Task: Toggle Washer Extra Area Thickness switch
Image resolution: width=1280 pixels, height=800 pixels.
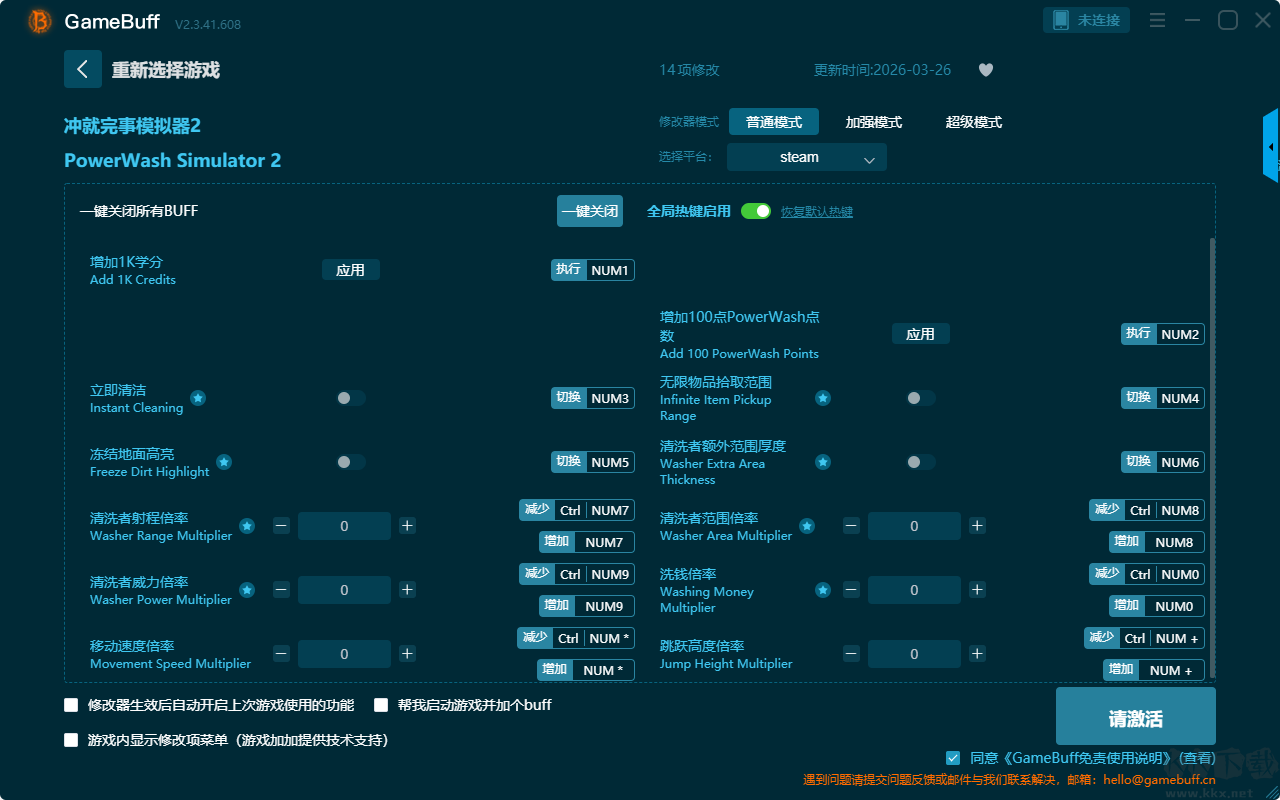Action: (x=921, y=462)
